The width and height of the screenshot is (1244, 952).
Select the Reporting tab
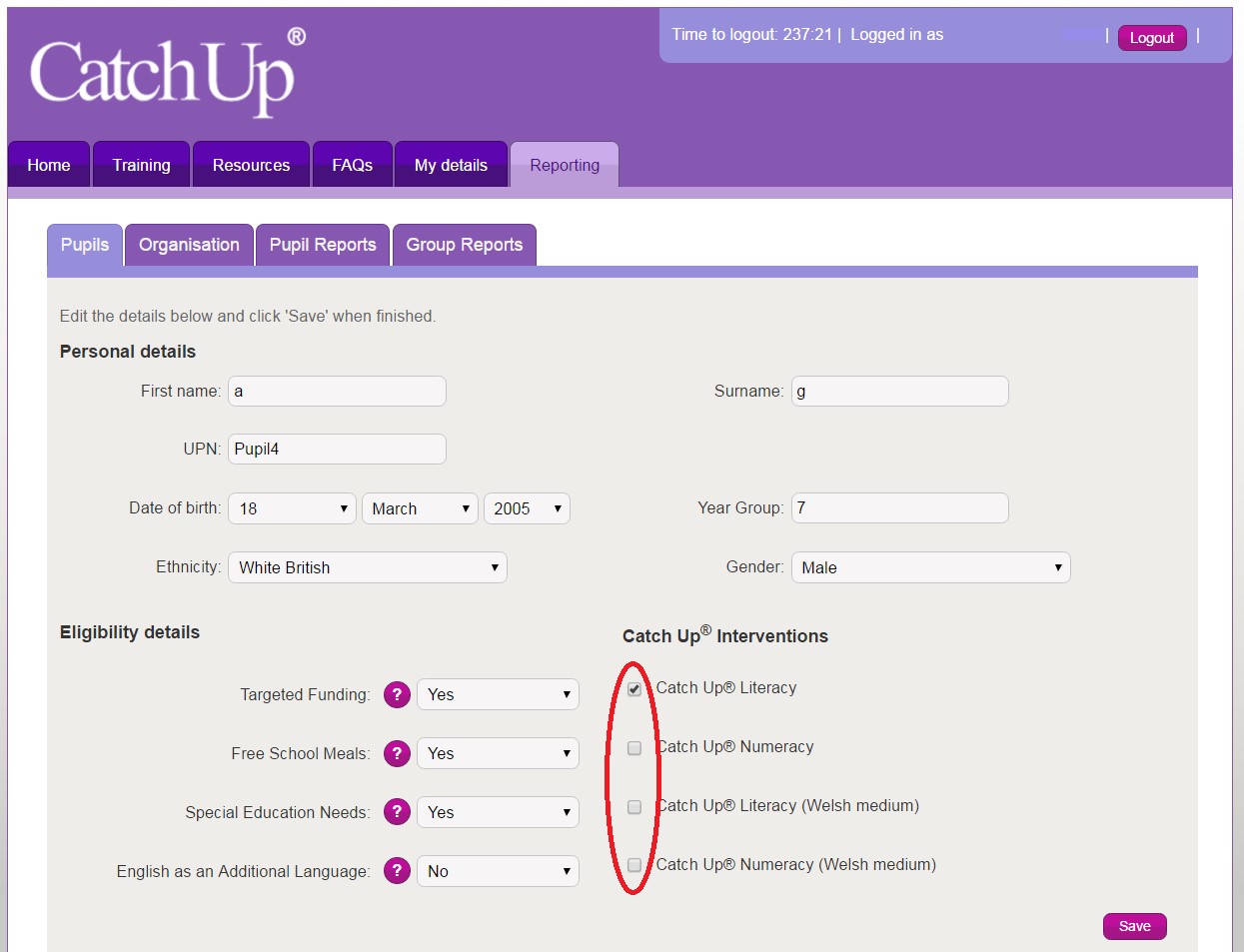[565, 165]
